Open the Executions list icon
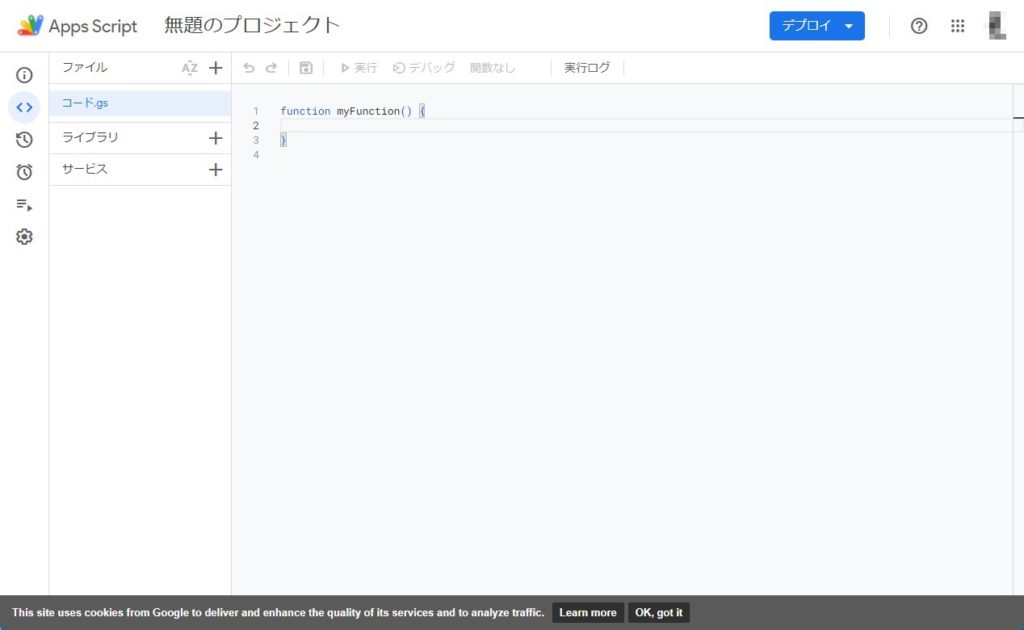Viewport: 1024px width, 630px height. [24, 205]
